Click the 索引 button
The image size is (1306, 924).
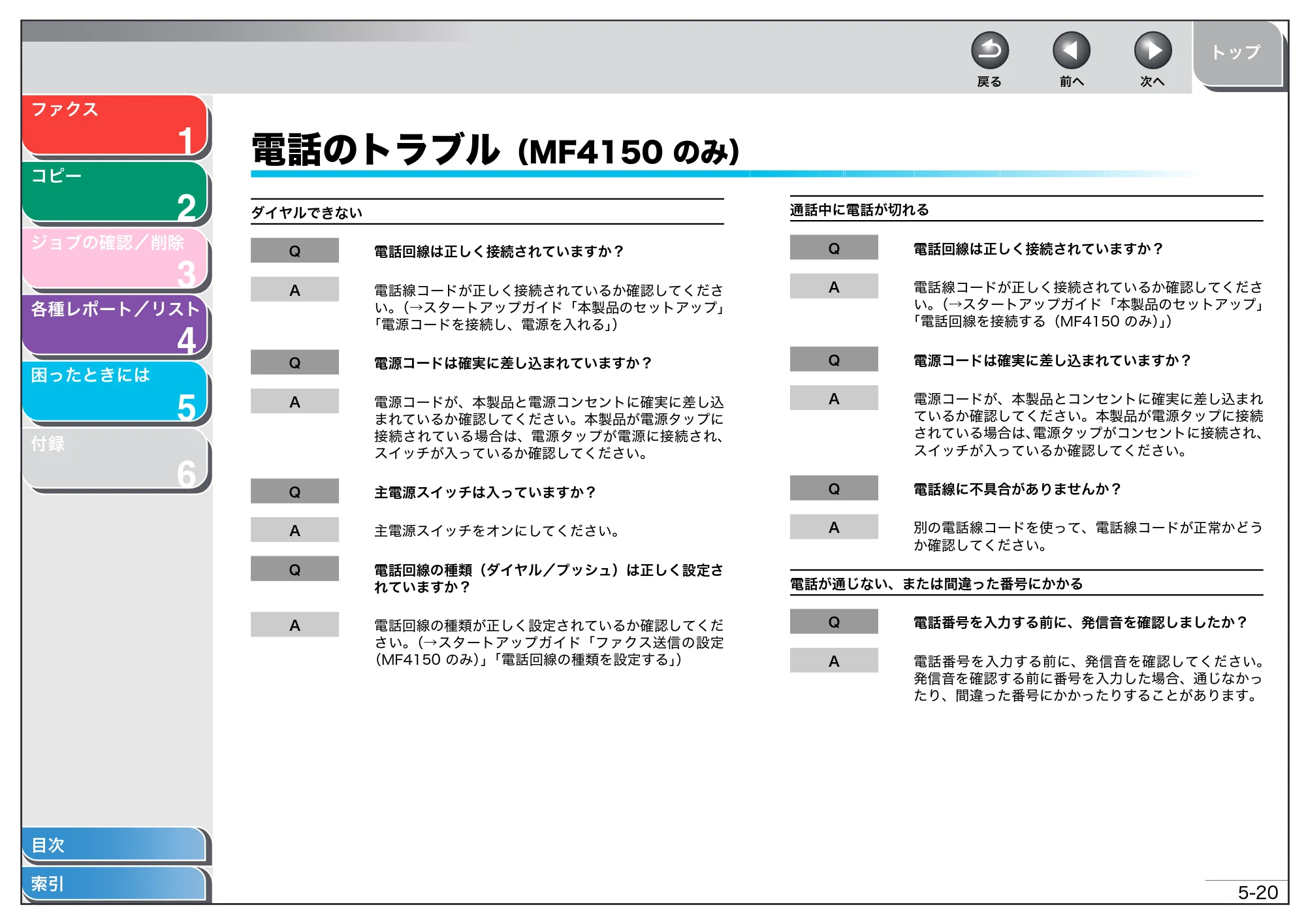114,884
